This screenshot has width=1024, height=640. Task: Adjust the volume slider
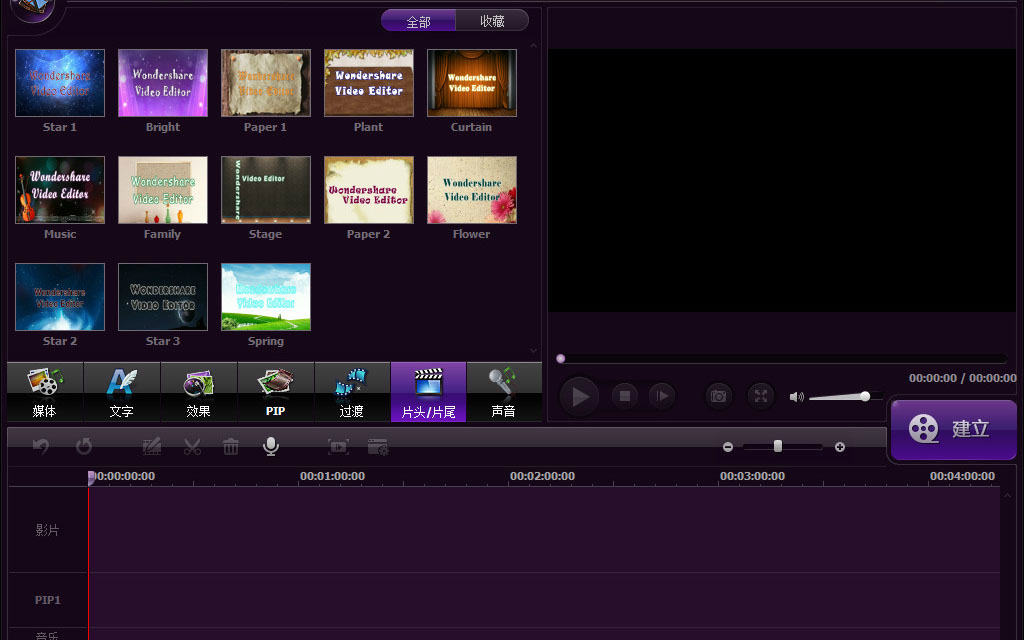point(846,396)
